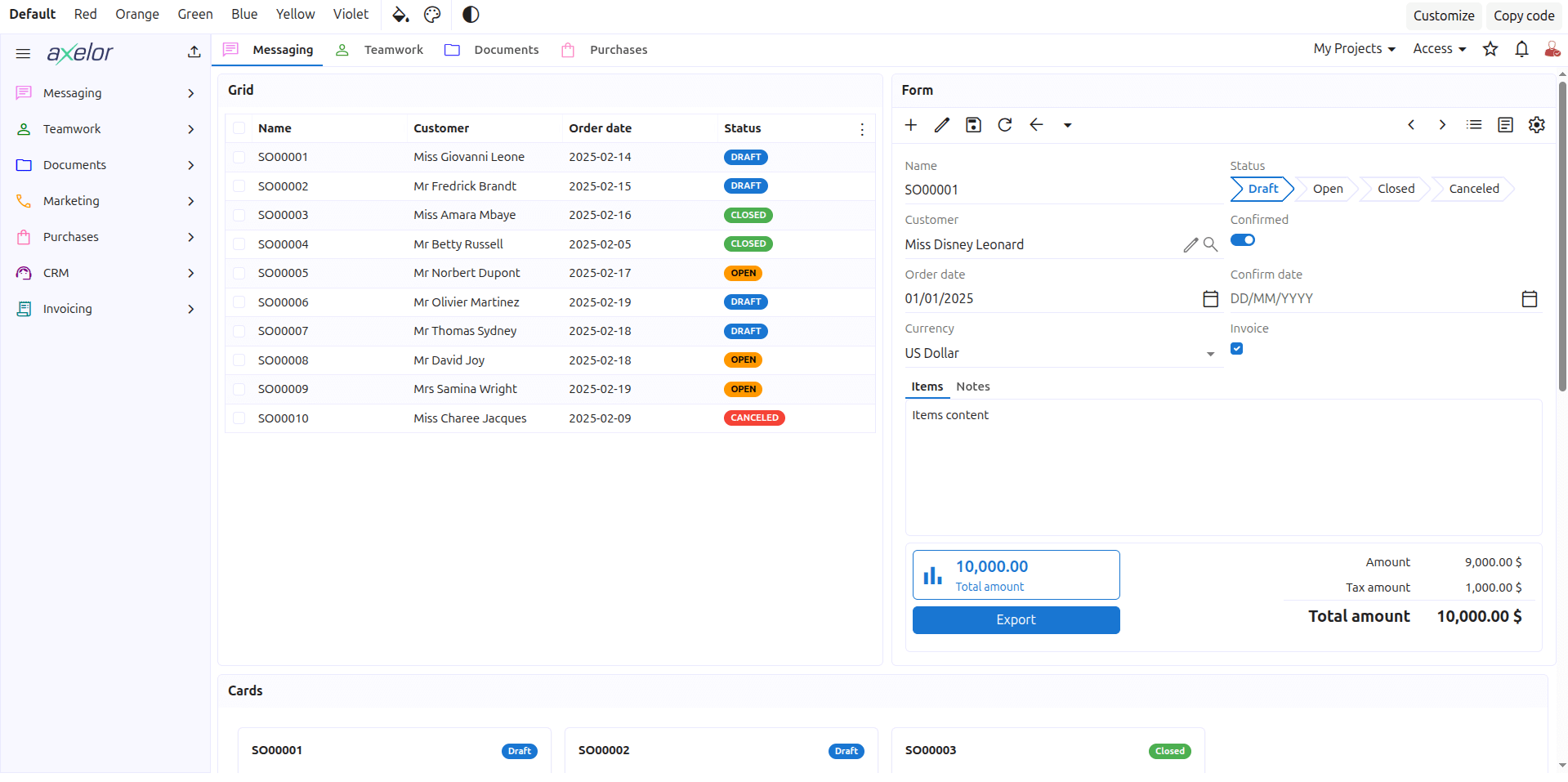
Task: Expand Messaging in the sidebar
Action: point(190,93)
